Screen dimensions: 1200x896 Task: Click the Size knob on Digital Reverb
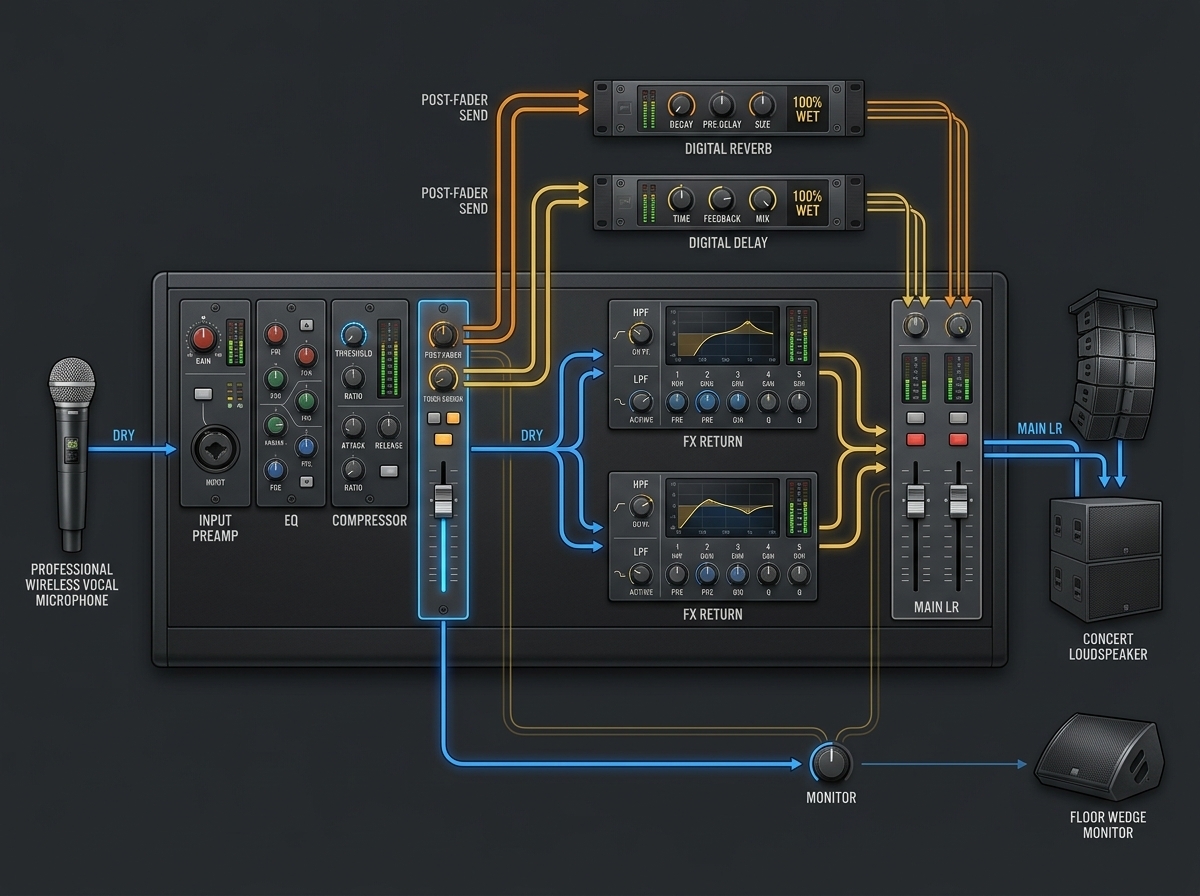click(762, 104)
